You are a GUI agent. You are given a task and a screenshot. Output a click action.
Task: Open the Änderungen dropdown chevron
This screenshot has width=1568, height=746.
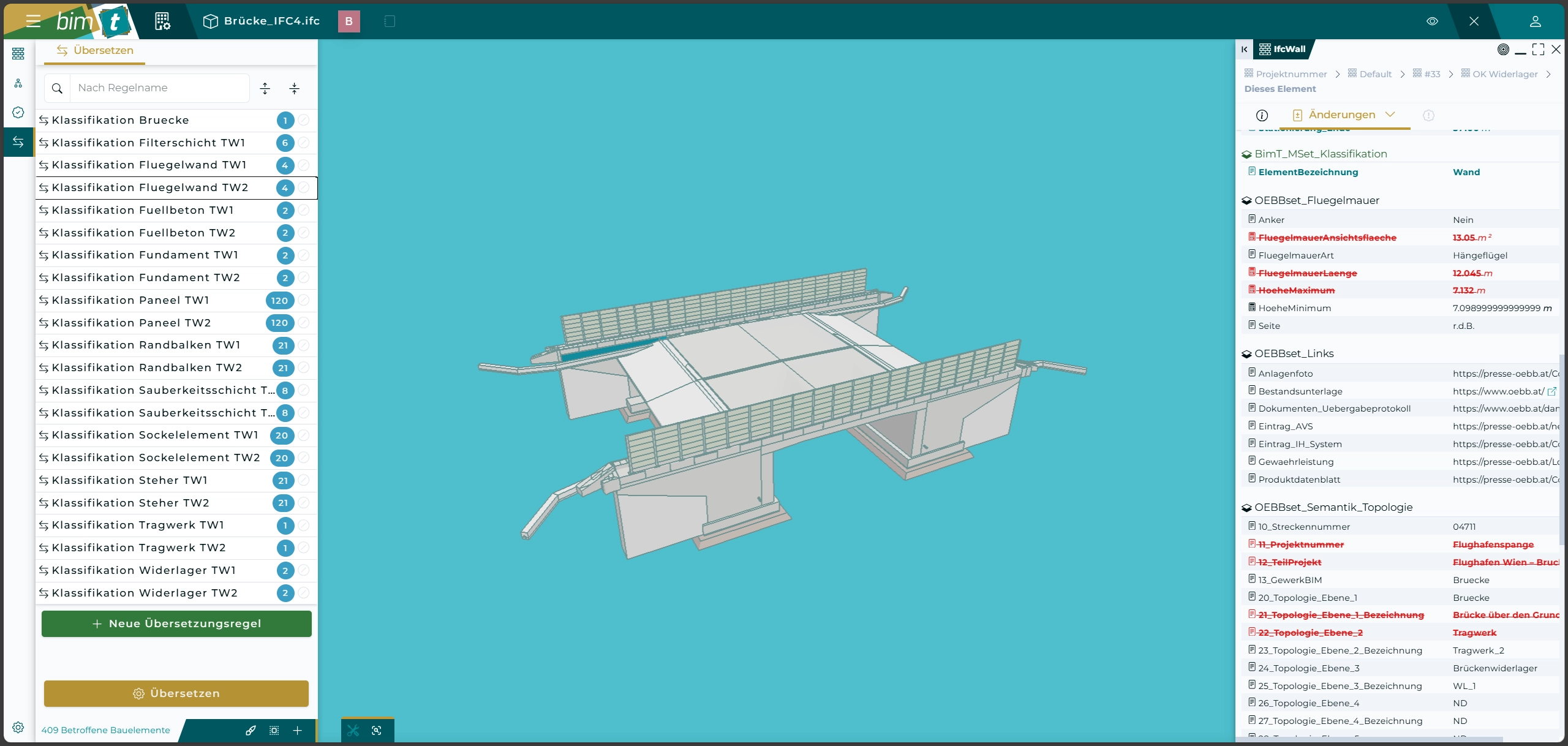(x=1390, y=115)
